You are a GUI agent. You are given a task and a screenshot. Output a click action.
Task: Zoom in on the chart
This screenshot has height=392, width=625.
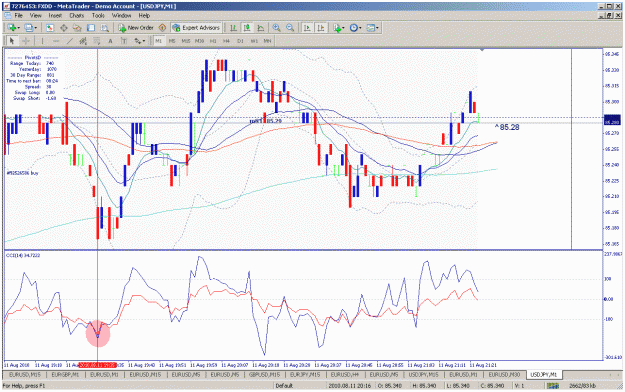276,28
